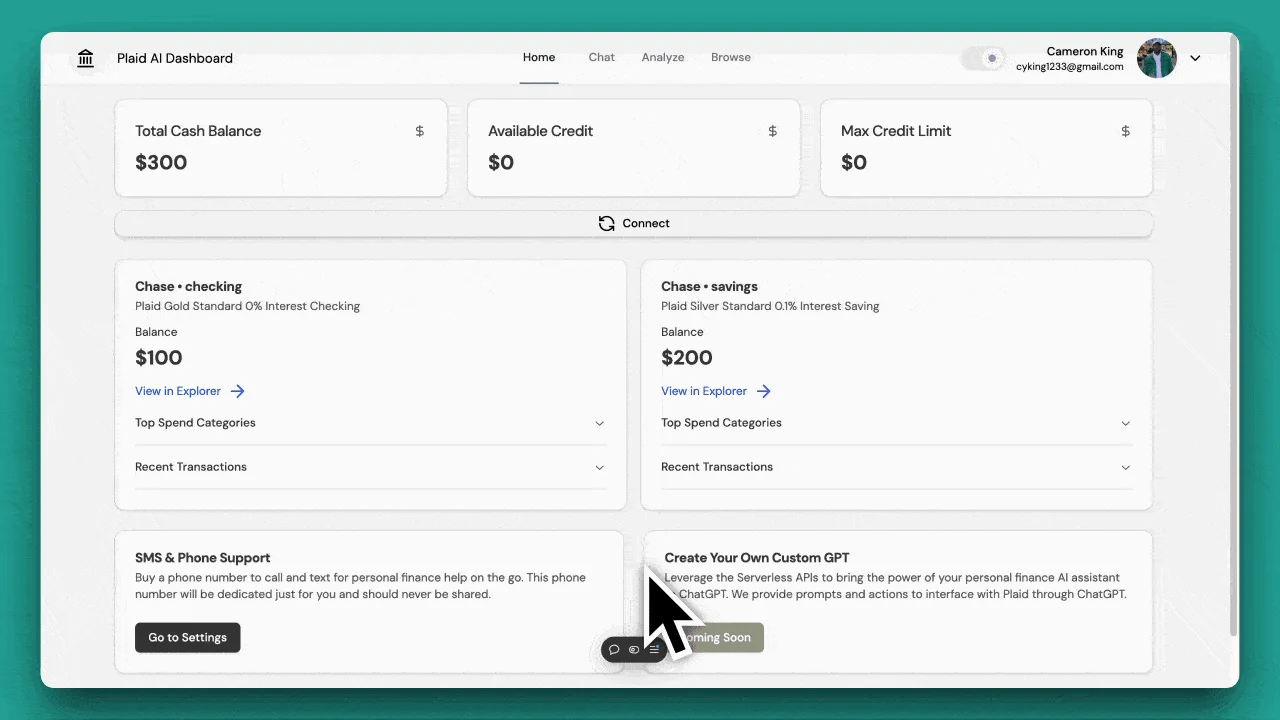Click Cameron King's profile avatar
This screenshot has height=720, width=1280.
(x=1157, y=58)
